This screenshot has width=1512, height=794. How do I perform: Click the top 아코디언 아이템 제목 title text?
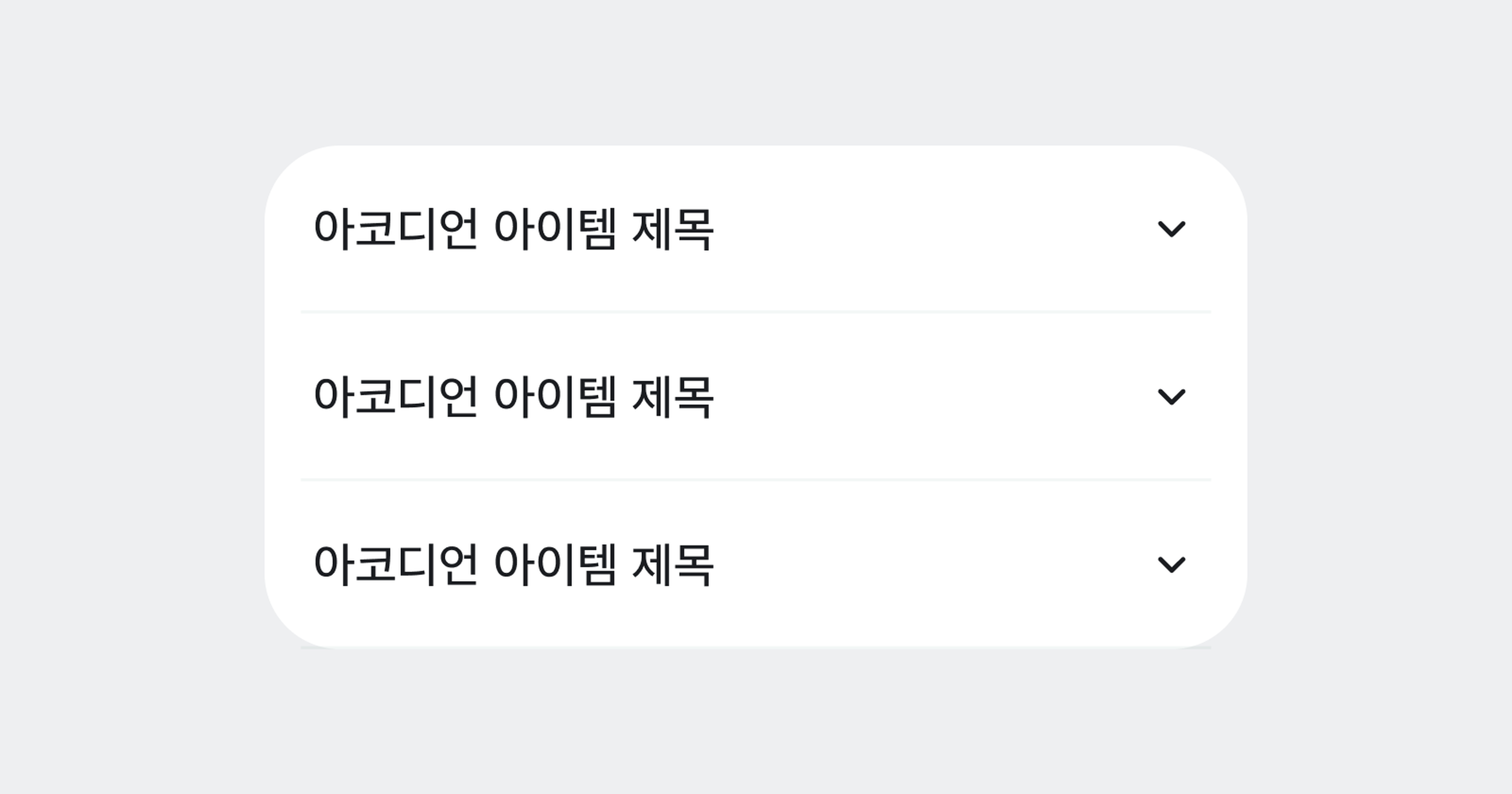click(x=514, y=229)
